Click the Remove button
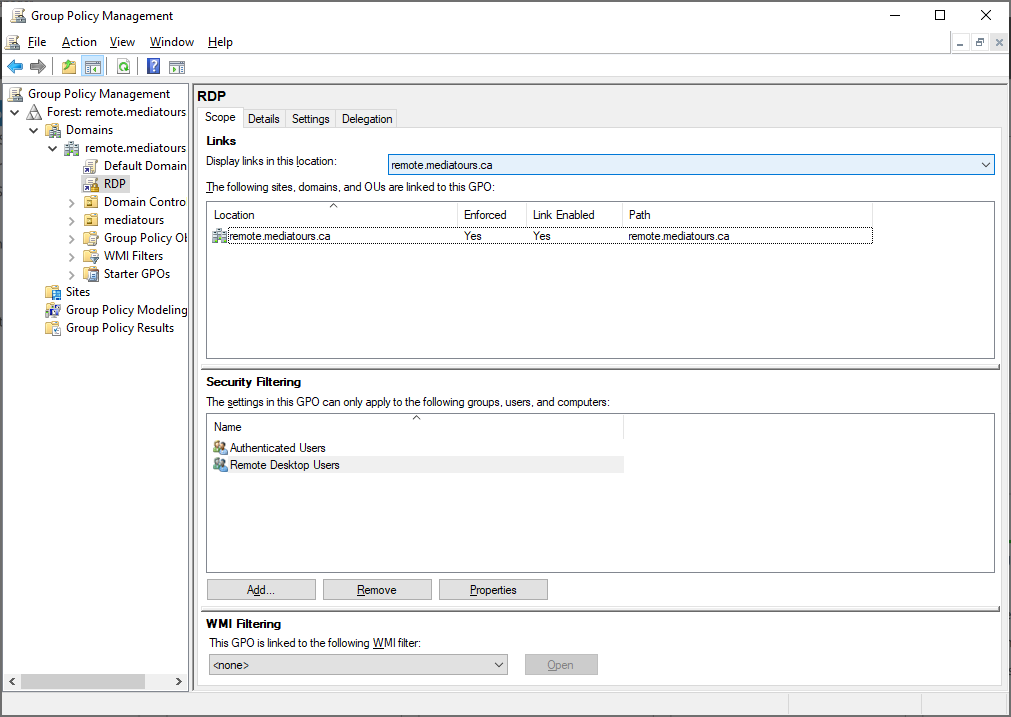 pos(377,589)
